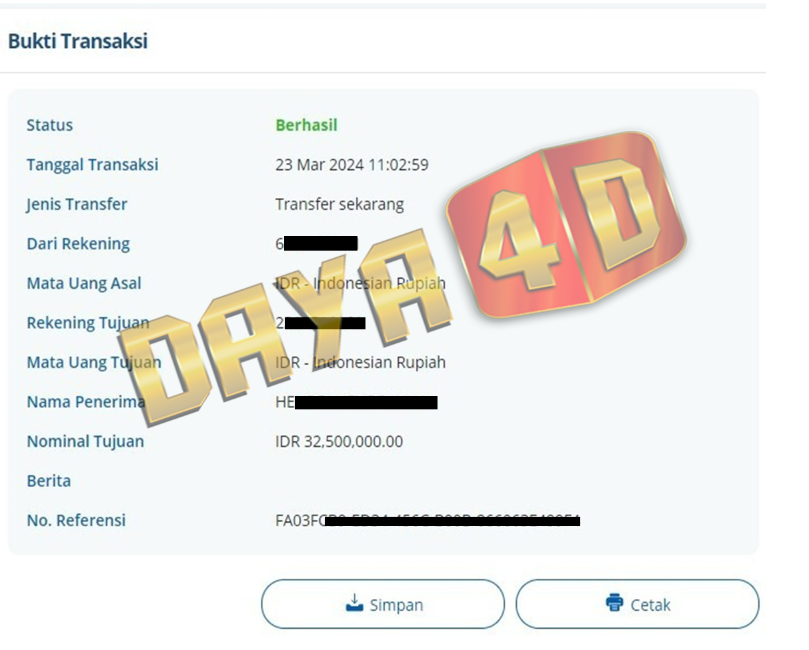Click the Nominal Tujuan label
Viewport: 809px width, 650px height.
(85, 442)
